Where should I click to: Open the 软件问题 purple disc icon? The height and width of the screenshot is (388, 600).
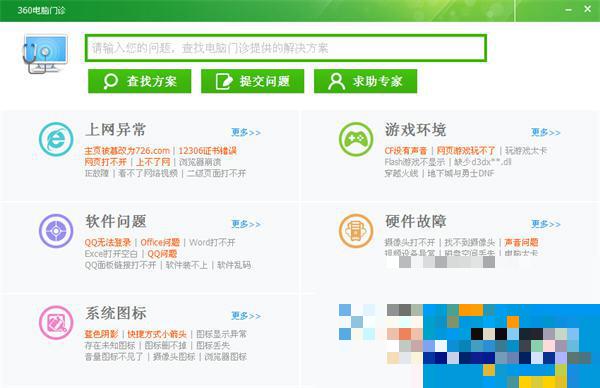click(x=56, y=231)
